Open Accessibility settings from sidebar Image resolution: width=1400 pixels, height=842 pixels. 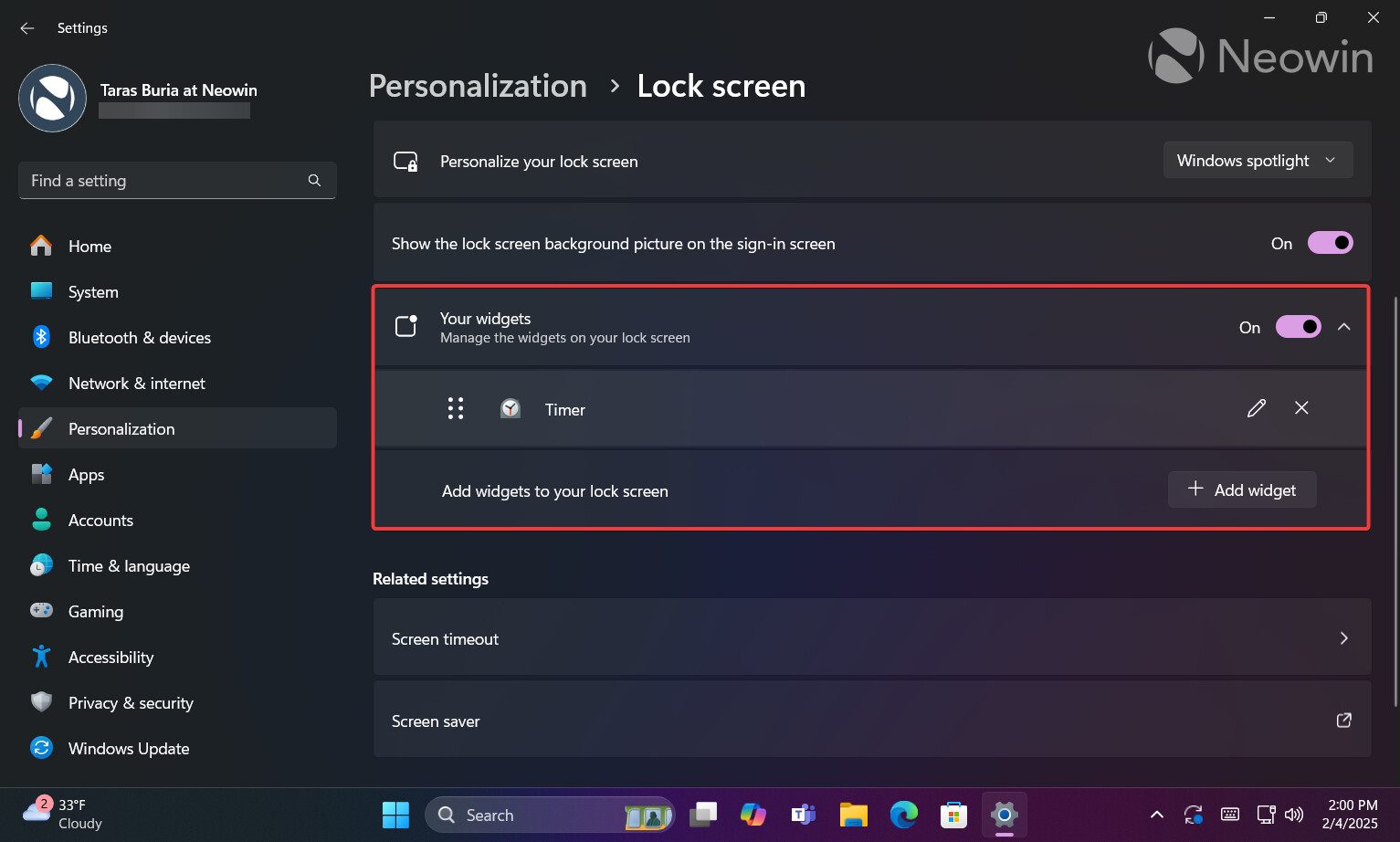pos(111,657)
